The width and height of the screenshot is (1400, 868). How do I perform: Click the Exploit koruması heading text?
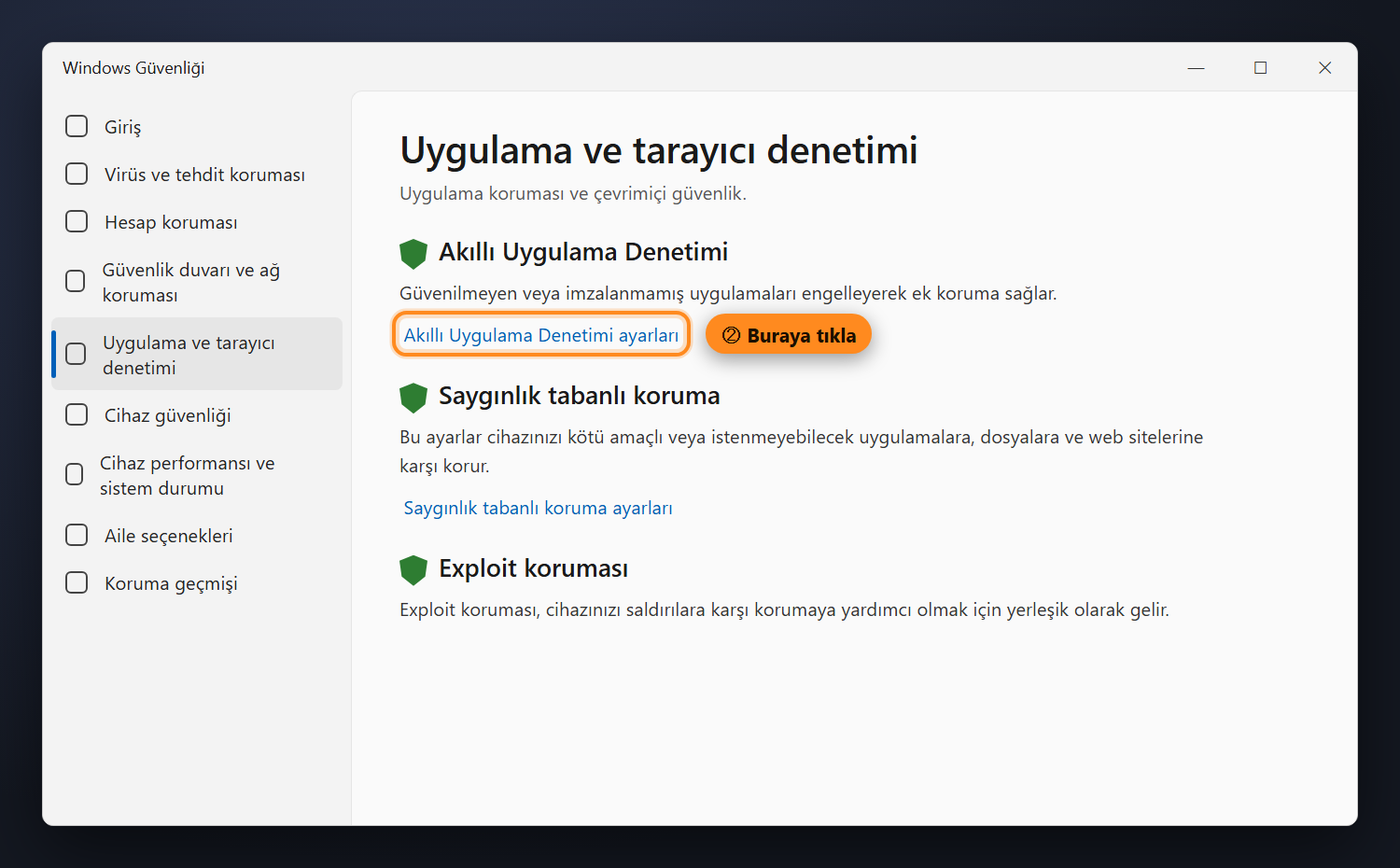(534, 568)
